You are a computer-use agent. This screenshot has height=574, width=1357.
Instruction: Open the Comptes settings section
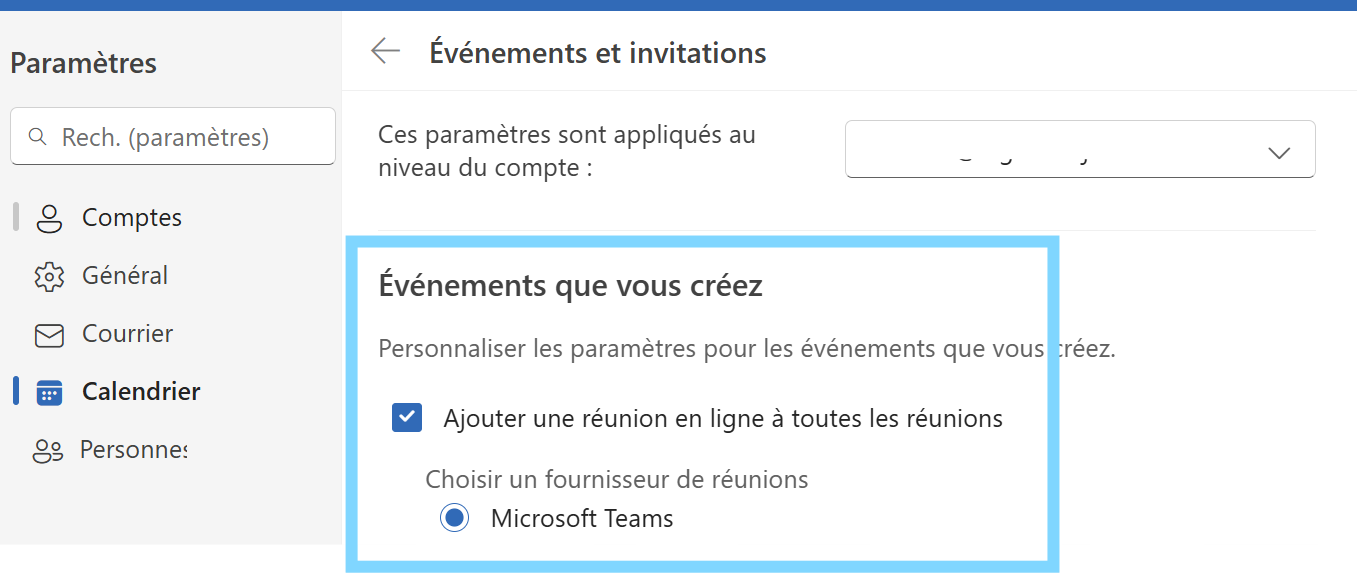(132, 218)
